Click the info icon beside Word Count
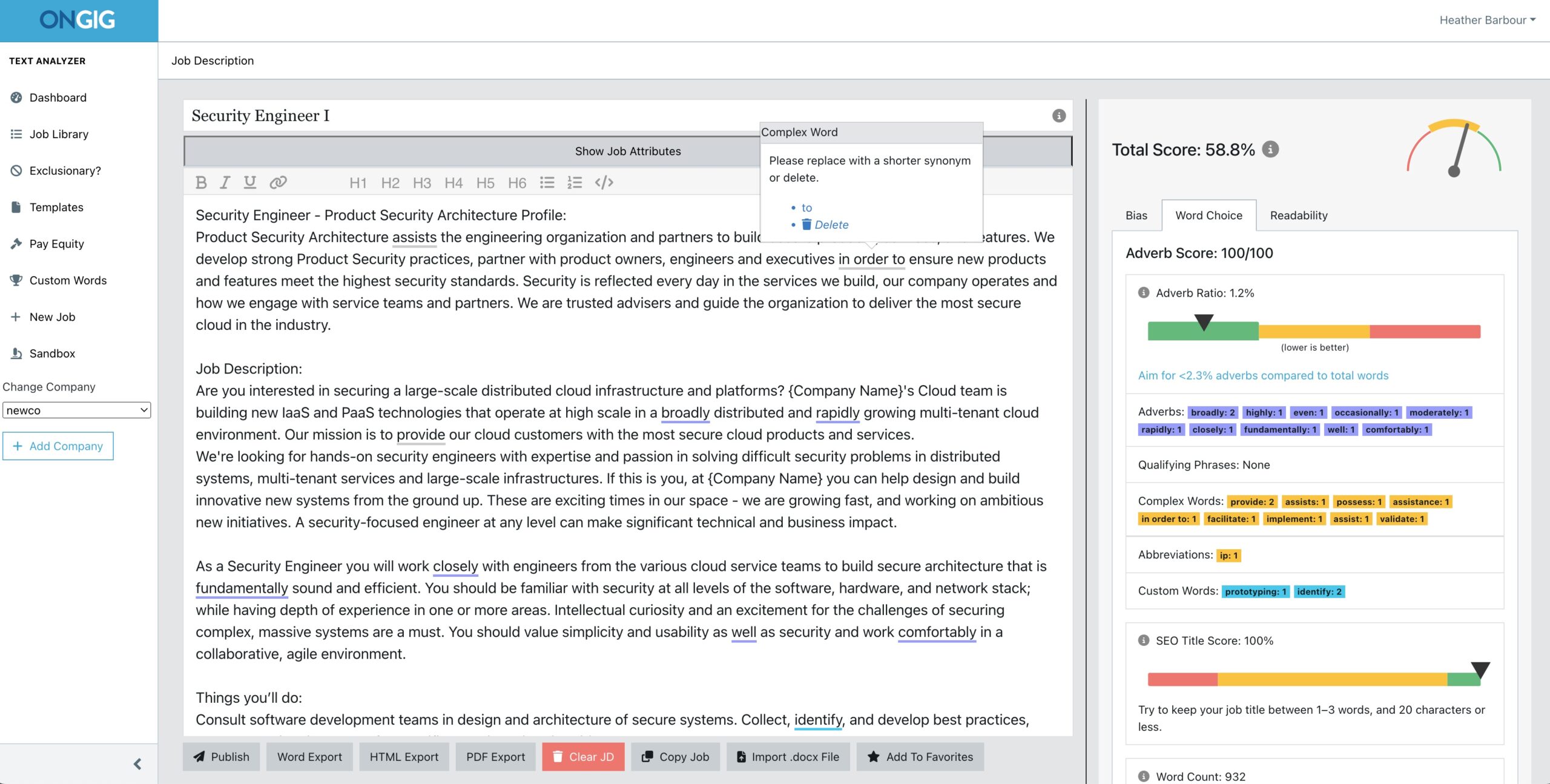Screen dimensions: 1550x784 click(x=1143, y=776)
